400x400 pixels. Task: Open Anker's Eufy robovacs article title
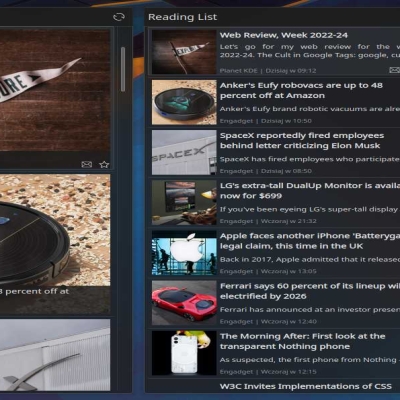click(301, 90)
